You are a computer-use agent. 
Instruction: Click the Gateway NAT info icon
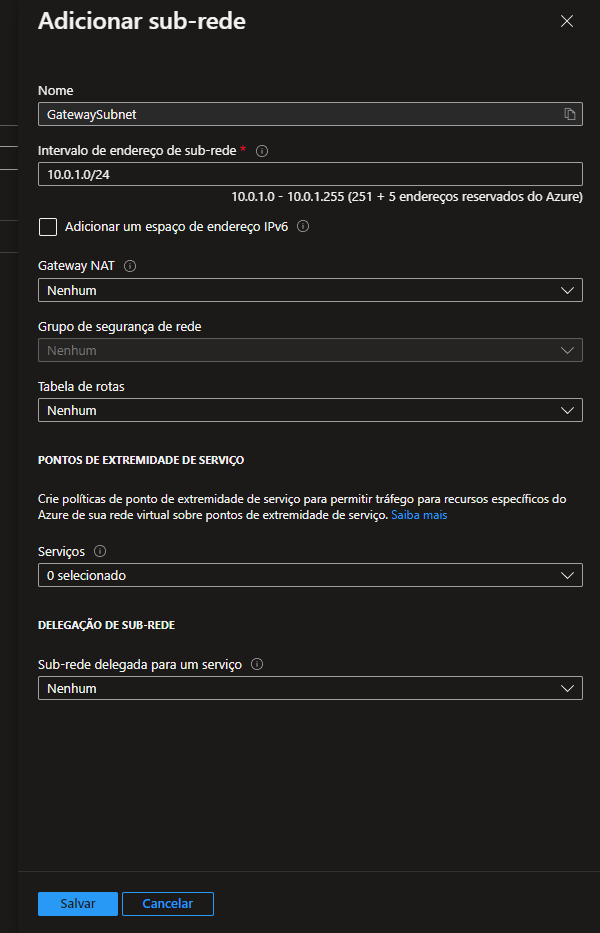click(x=130, y=267)
